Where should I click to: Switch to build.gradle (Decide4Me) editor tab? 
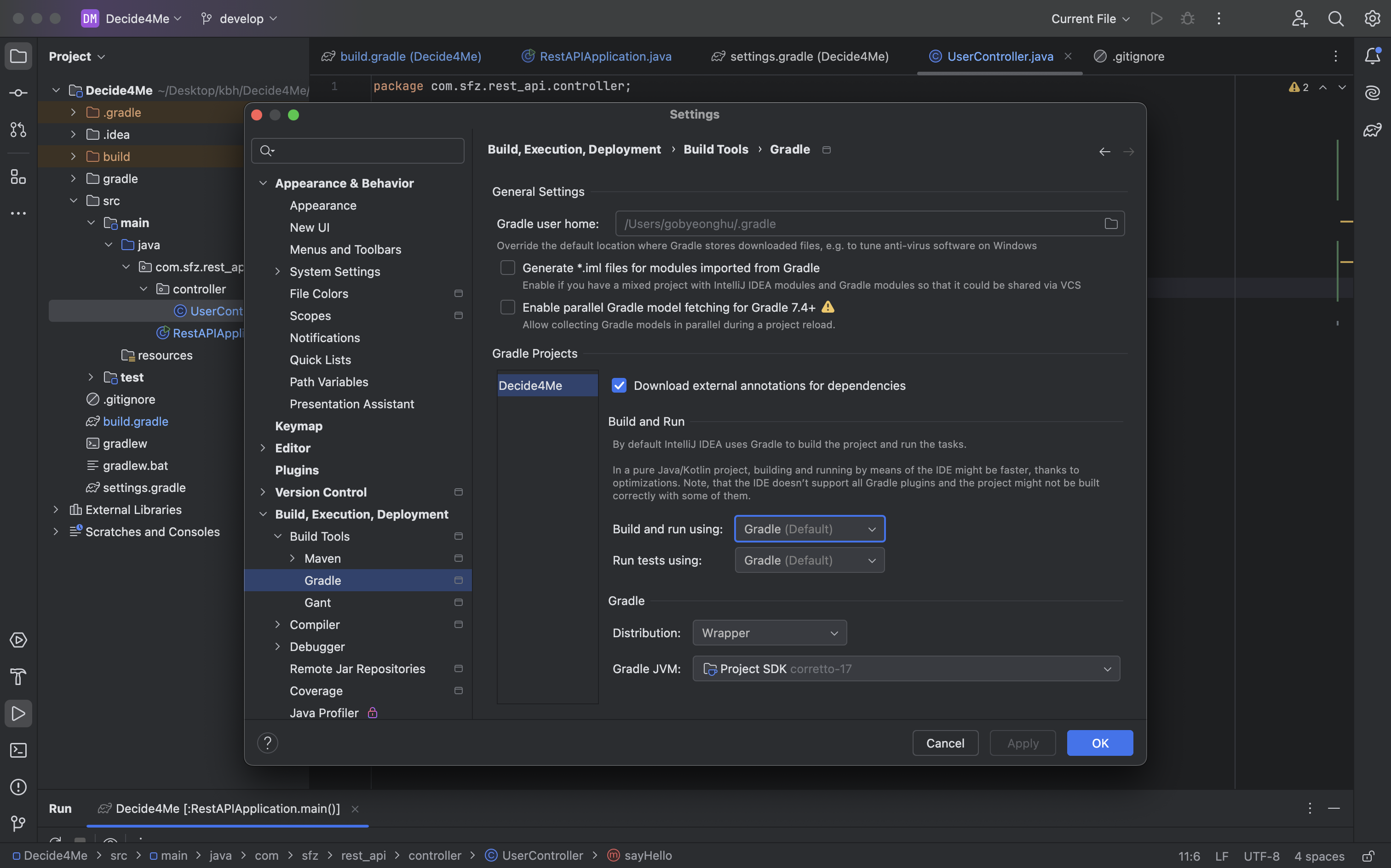click(x=402, y=56)
